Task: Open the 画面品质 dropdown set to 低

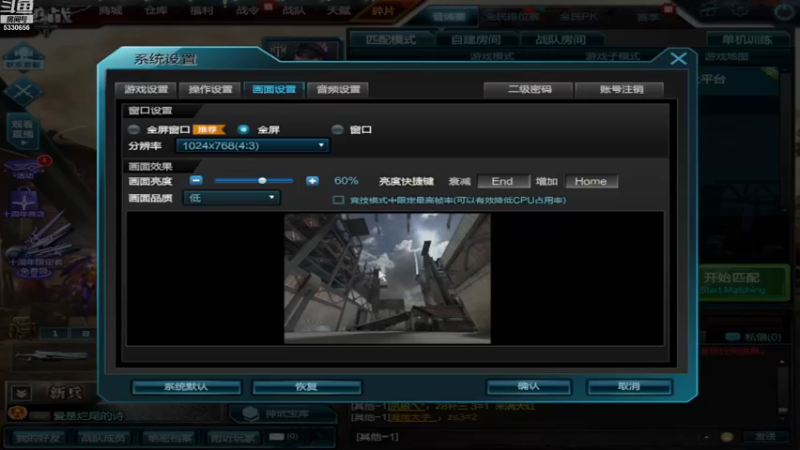Action: (232, 197)
